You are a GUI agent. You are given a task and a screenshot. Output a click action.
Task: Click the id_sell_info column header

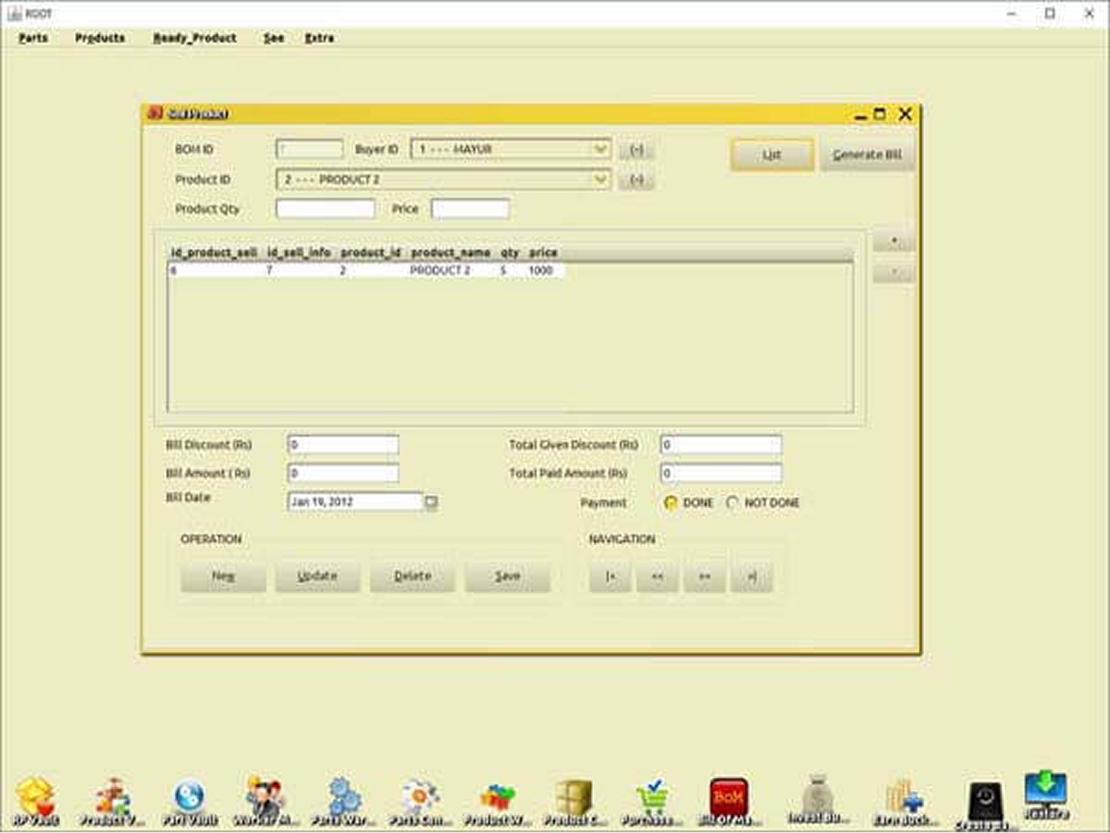pos(299,253)
